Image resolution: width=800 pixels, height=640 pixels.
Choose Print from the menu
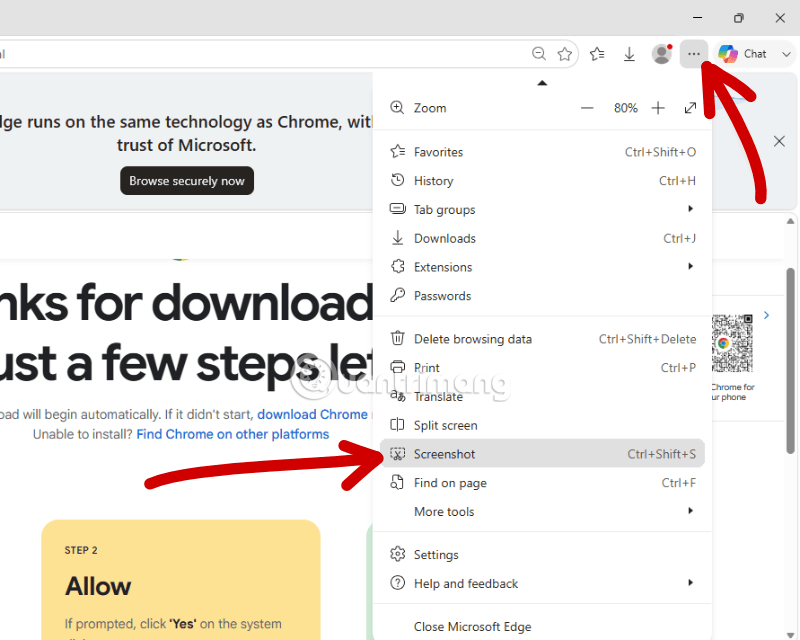click(x=542, y=367)
